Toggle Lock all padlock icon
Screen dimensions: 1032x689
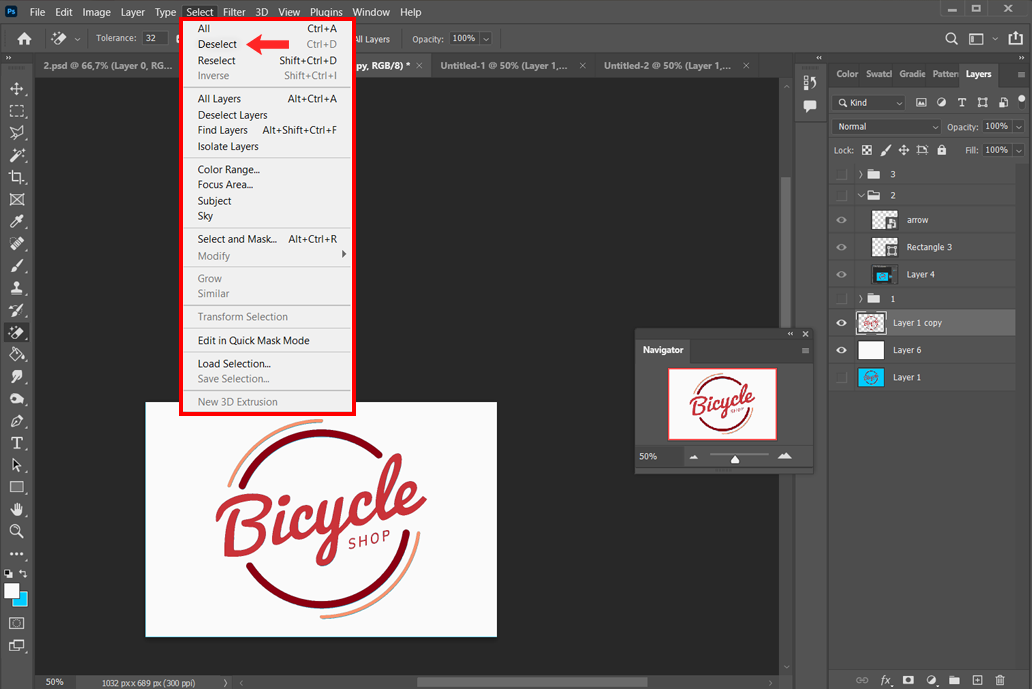(x=942, y=150)
